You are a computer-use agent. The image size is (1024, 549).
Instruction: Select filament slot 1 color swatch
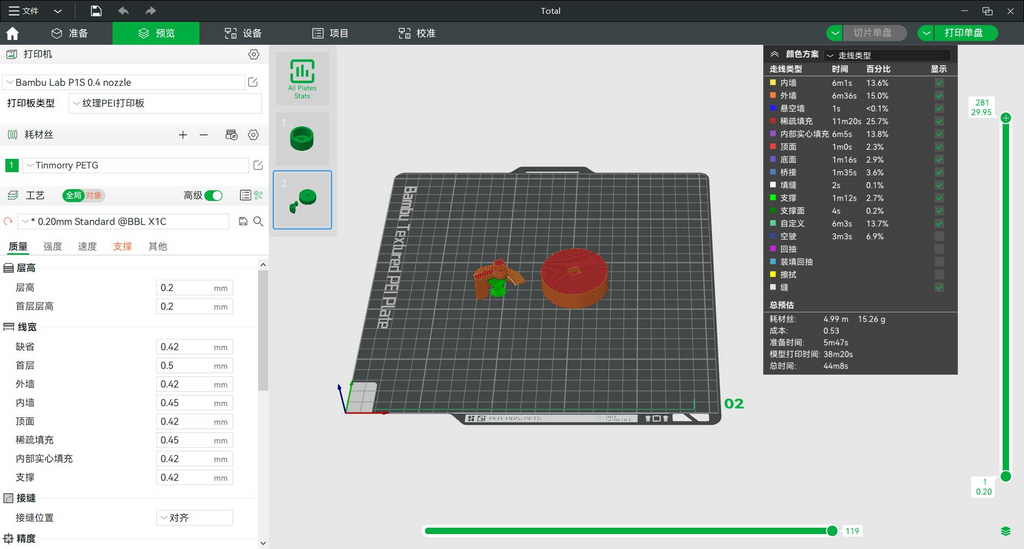click(x=12, y=165)
